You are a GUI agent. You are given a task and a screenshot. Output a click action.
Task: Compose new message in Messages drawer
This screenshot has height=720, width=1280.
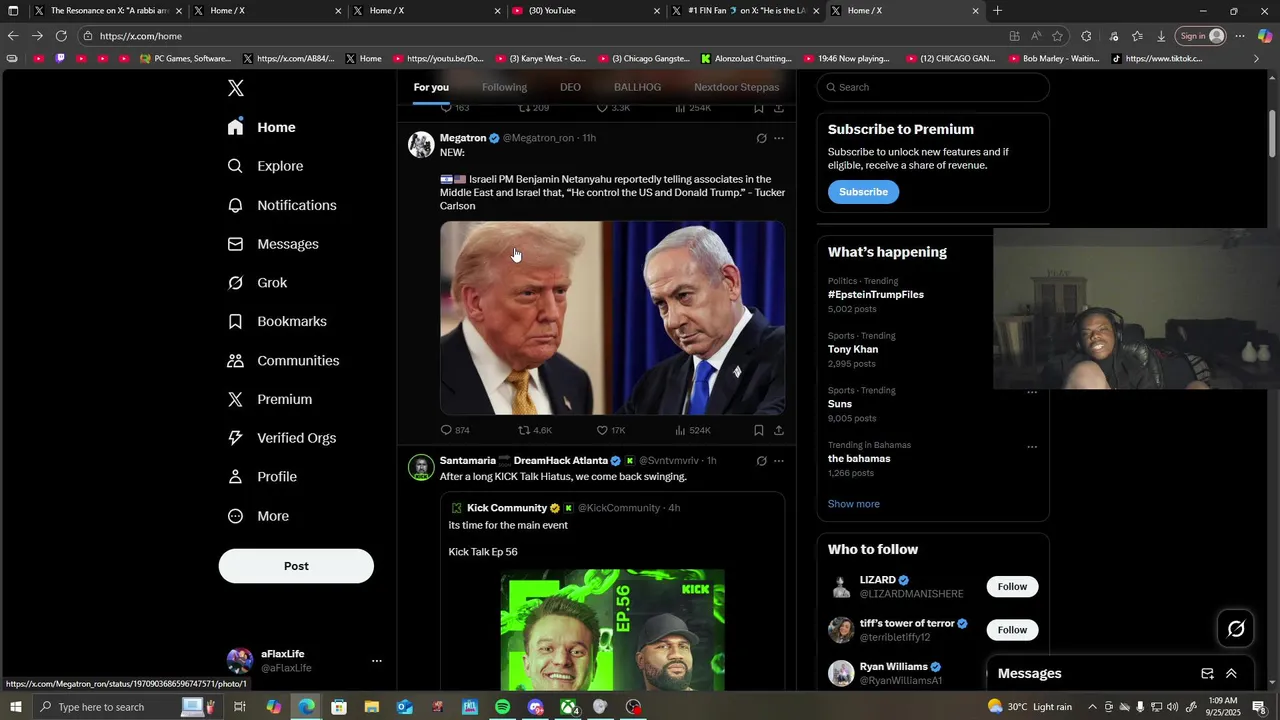[x=1207, y=674]
